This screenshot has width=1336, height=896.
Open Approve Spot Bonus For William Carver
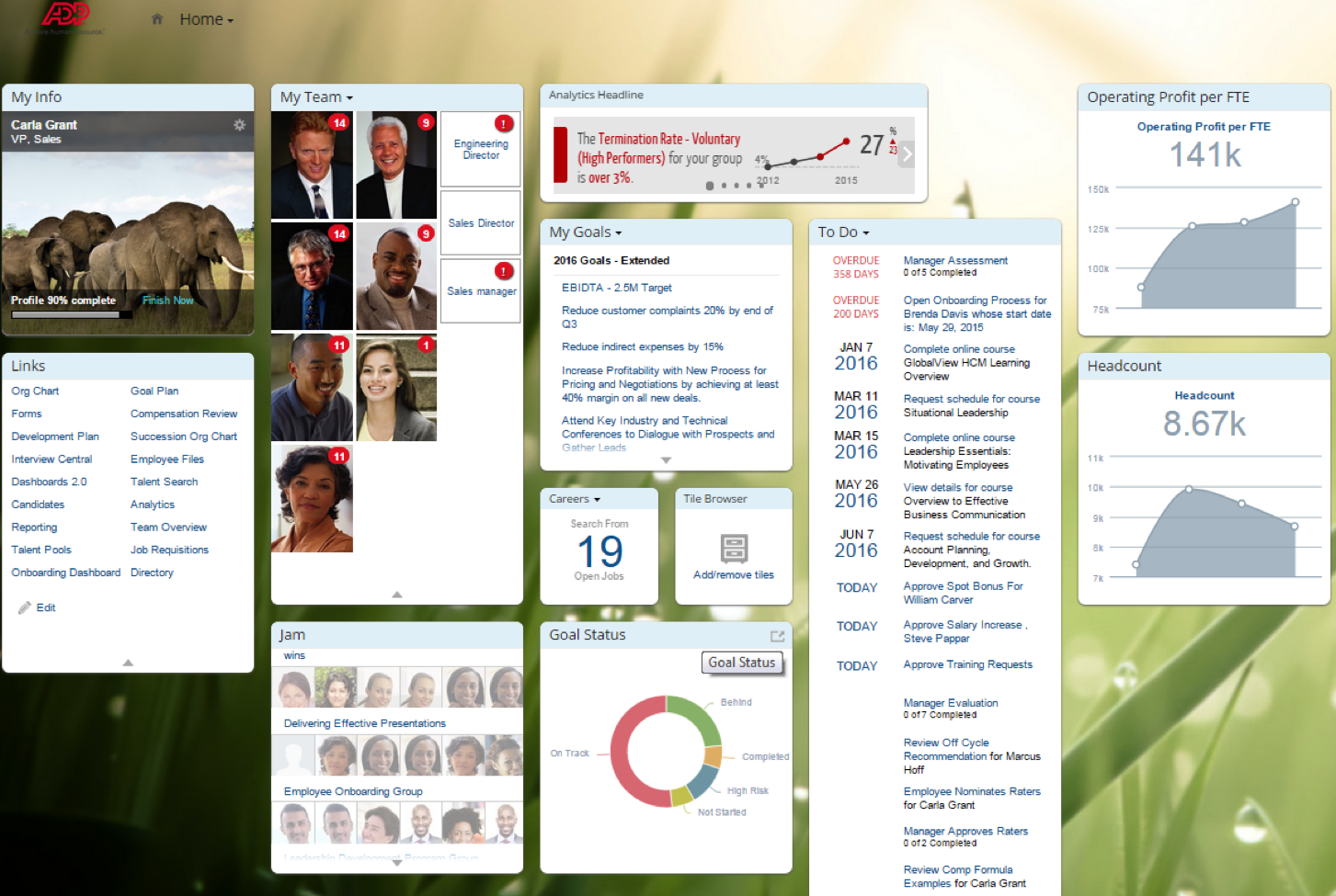[x=963, y=593]
